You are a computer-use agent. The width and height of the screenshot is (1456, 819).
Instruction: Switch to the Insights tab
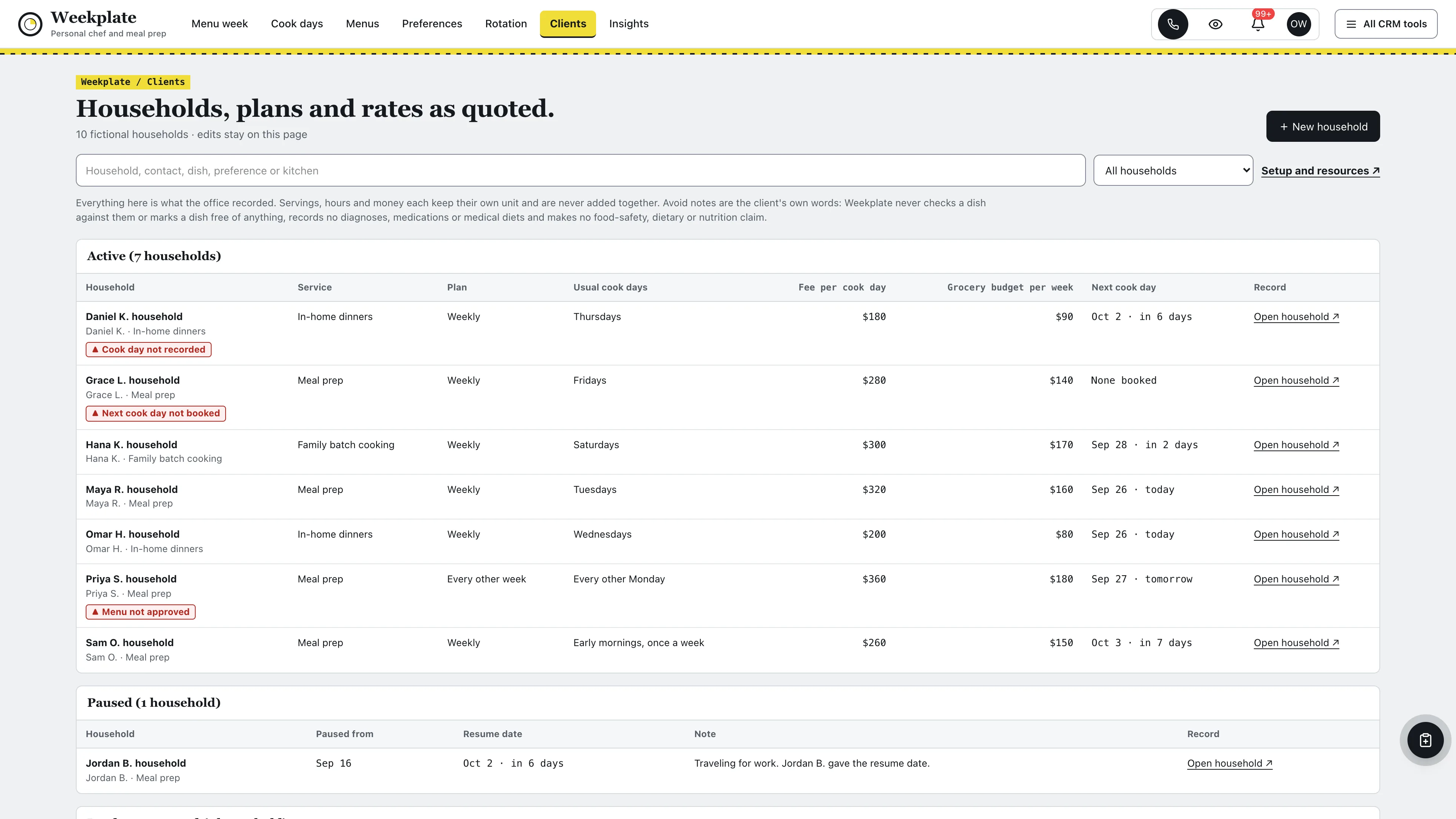coord(629,24)
